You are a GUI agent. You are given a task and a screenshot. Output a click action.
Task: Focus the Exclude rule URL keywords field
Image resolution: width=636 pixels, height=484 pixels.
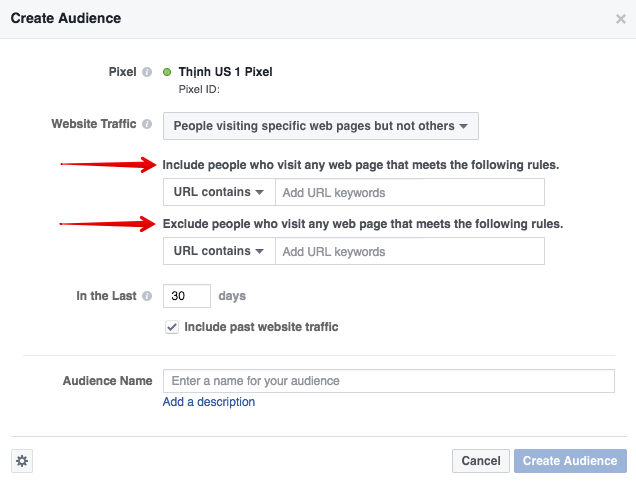click(410, 251)
